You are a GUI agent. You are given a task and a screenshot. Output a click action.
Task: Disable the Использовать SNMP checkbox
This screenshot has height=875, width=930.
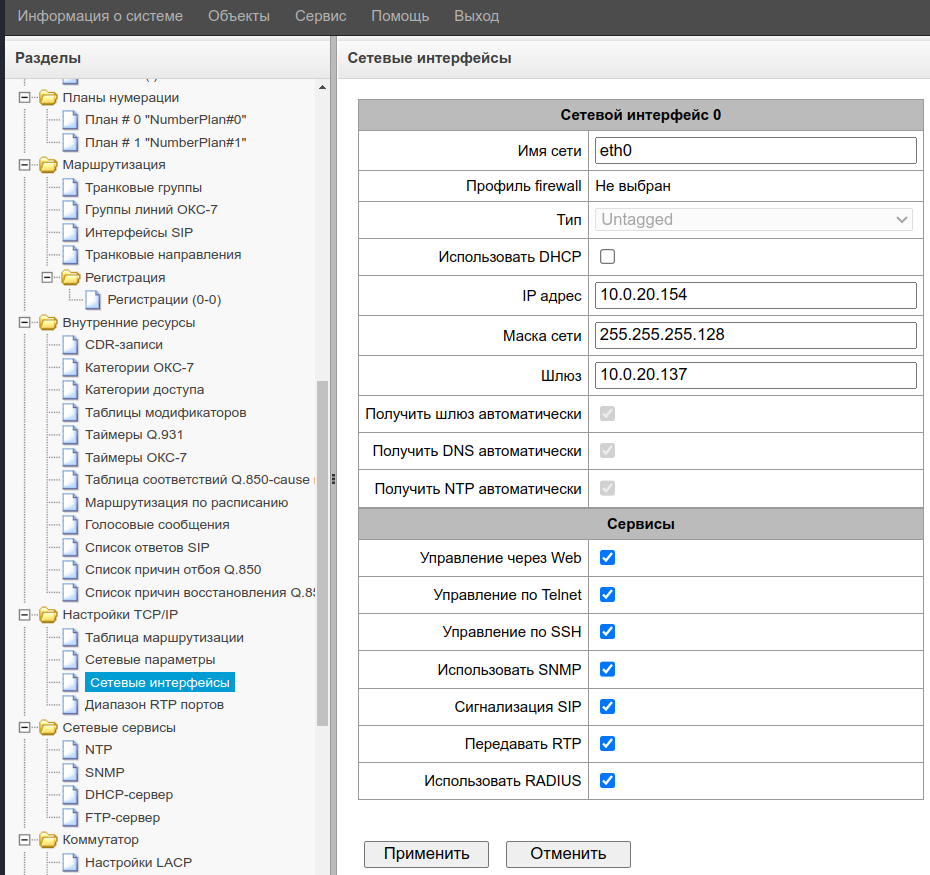point(607,669)
